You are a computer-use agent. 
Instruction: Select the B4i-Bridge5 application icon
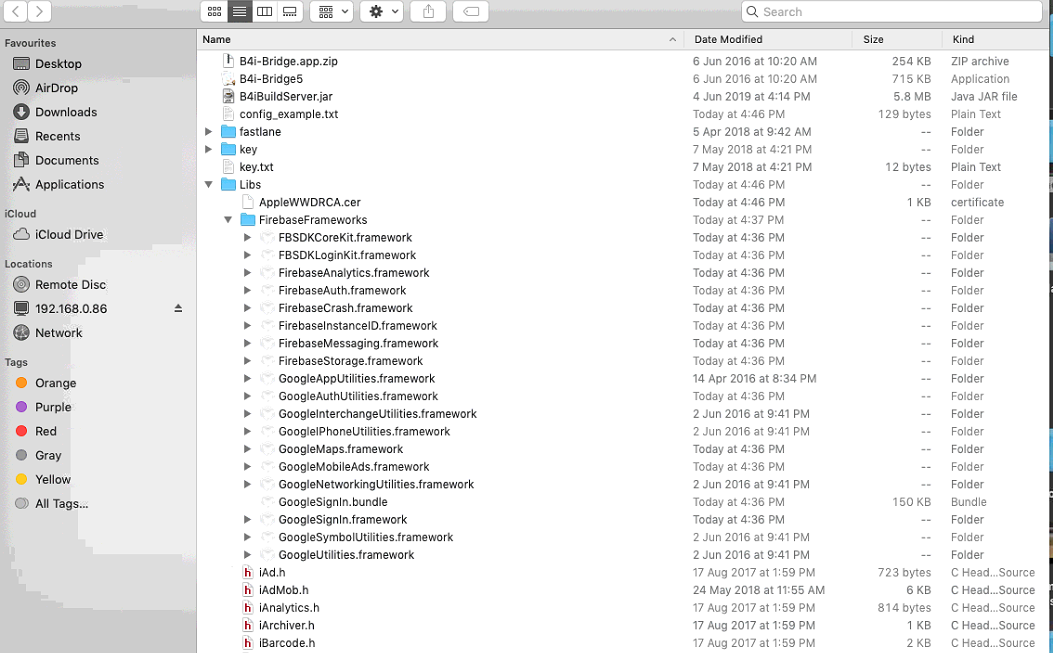[228, 79]
